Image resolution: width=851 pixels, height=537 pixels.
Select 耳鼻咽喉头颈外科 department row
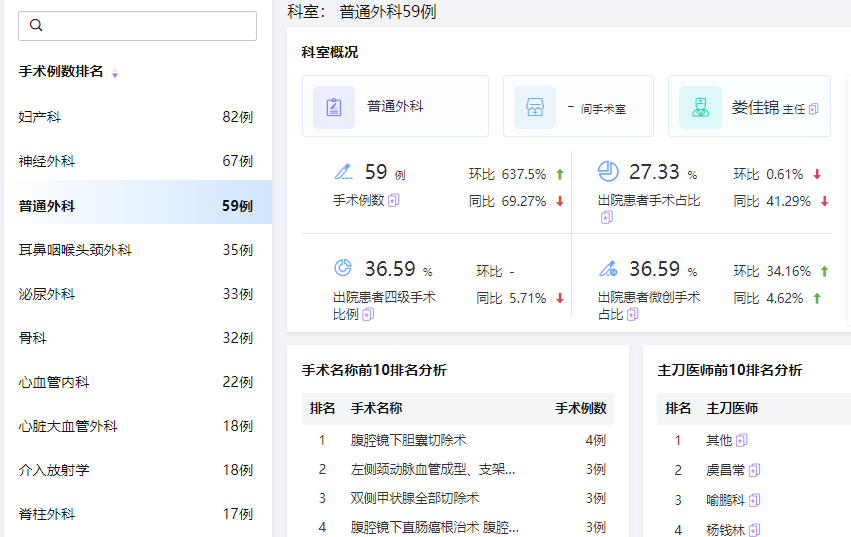coord(136,250)
